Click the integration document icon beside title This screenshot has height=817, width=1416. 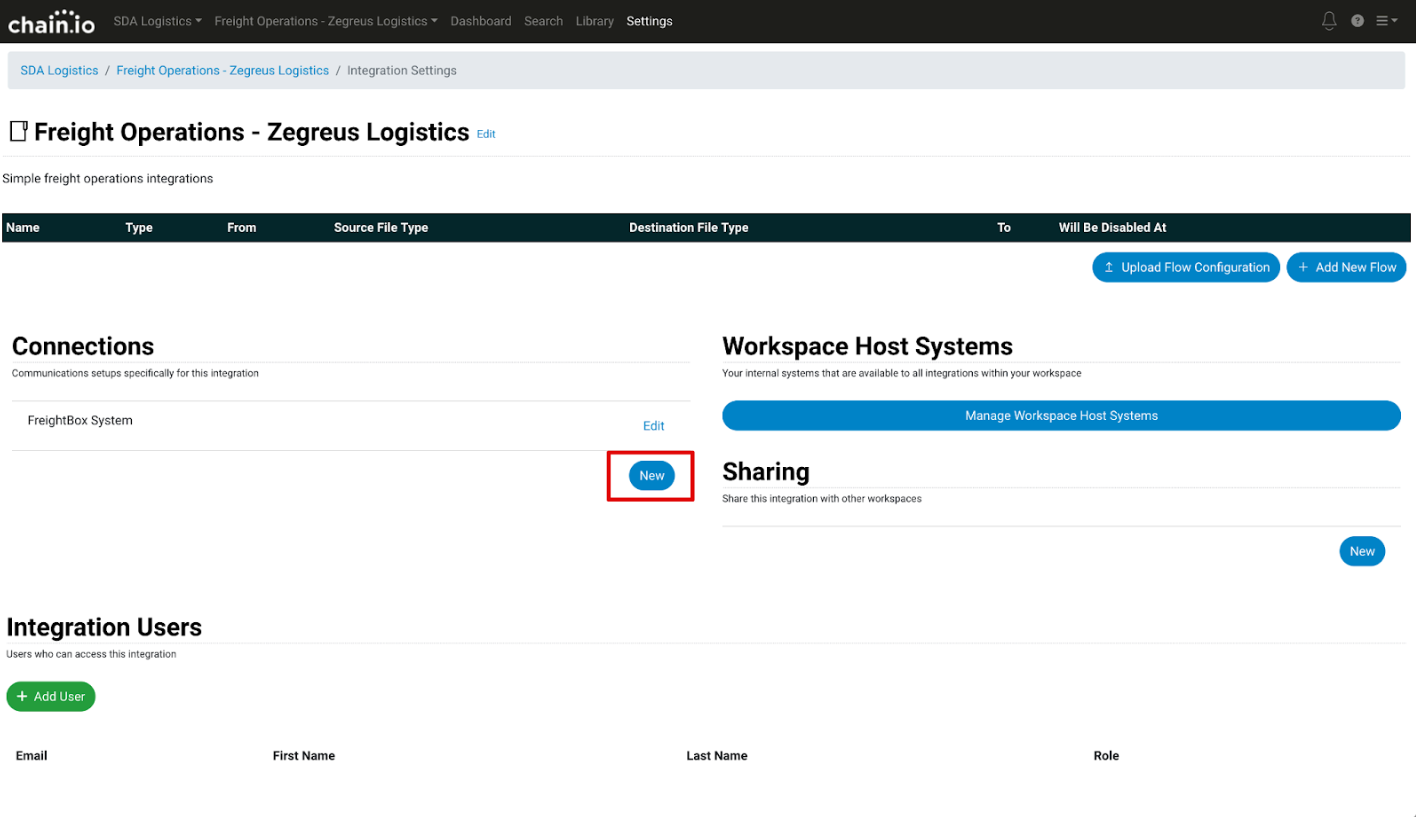[x=18, y=131]
